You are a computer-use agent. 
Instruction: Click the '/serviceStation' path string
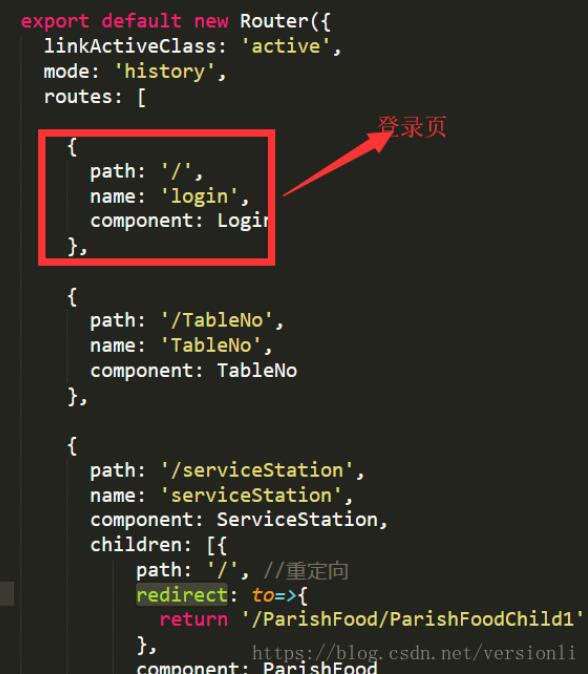coord(257,470)
